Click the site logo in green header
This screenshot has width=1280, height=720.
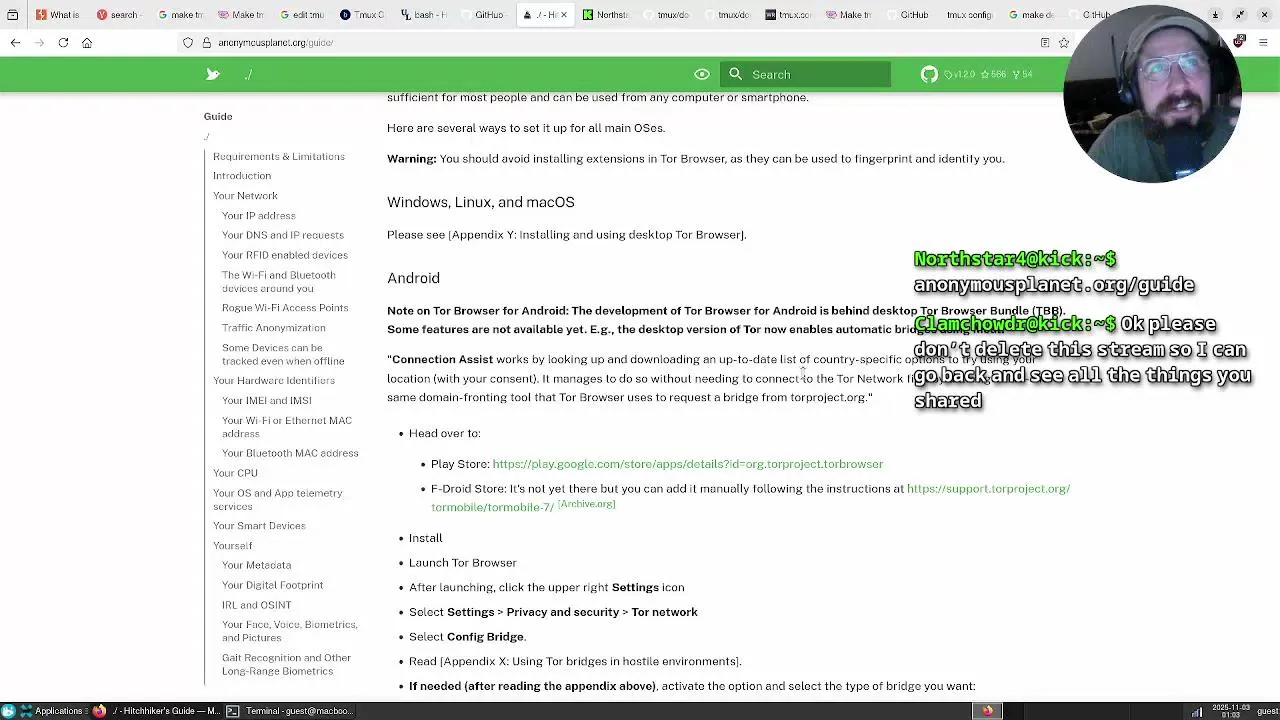(x=213, y=74)
